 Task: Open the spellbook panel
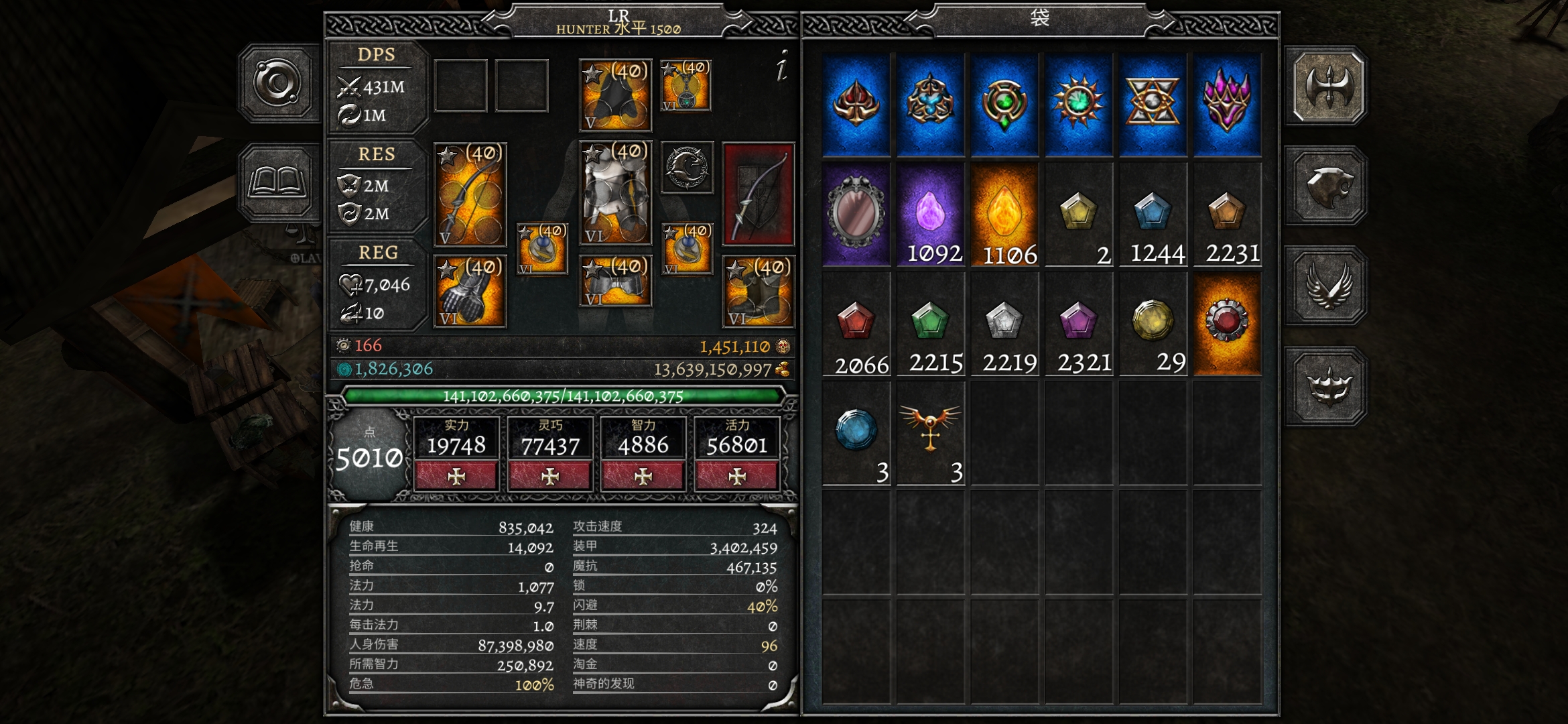[277, 182]
